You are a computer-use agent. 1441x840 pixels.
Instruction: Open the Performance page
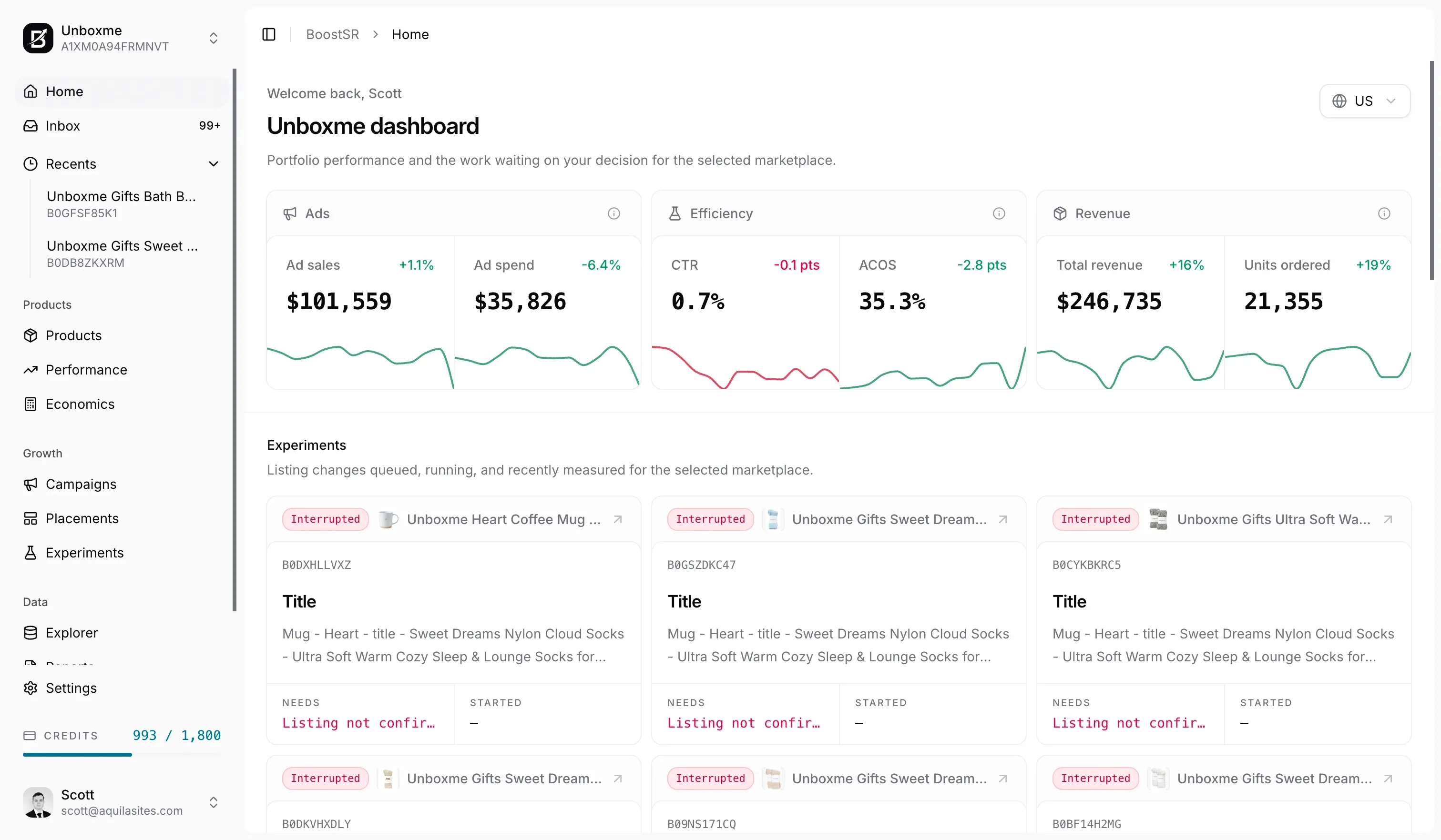121,370
